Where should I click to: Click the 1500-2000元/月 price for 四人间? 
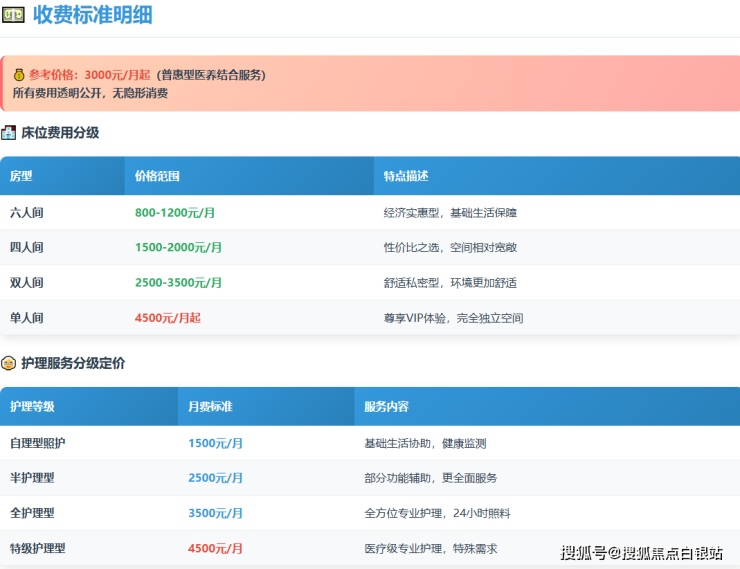pyautogui.click(x=178, y=248)
